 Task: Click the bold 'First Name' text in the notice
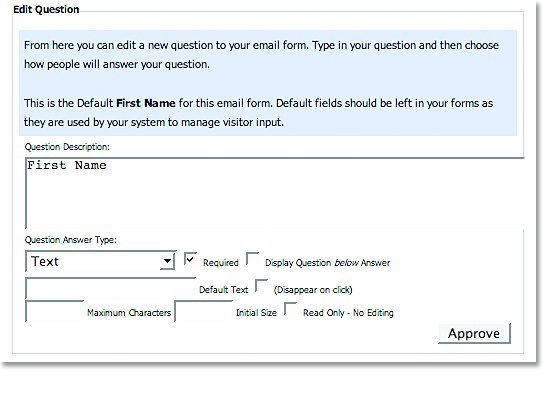[146, 103]
